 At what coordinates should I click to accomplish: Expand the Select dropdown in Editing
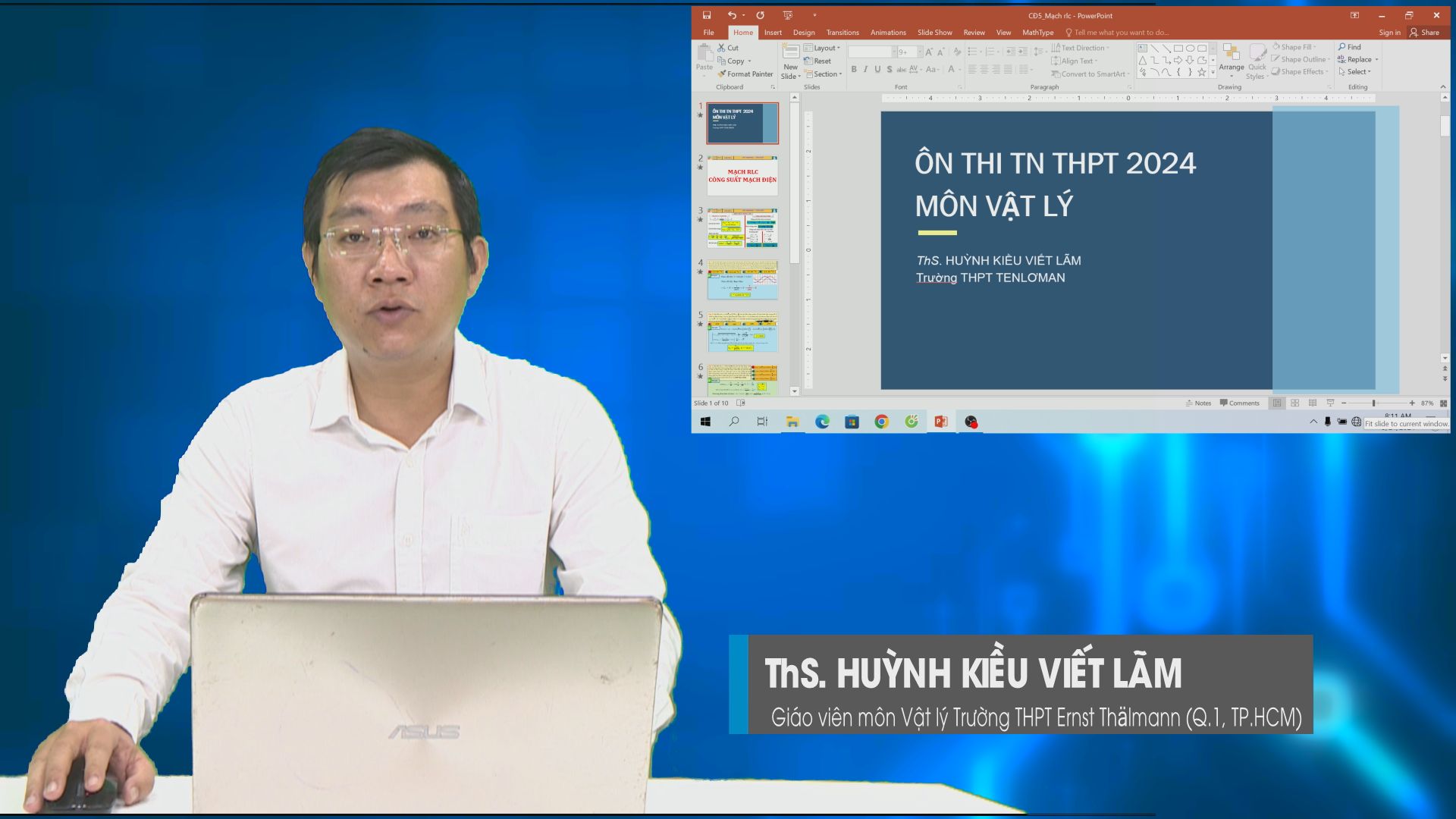[x=1357, y=71]
